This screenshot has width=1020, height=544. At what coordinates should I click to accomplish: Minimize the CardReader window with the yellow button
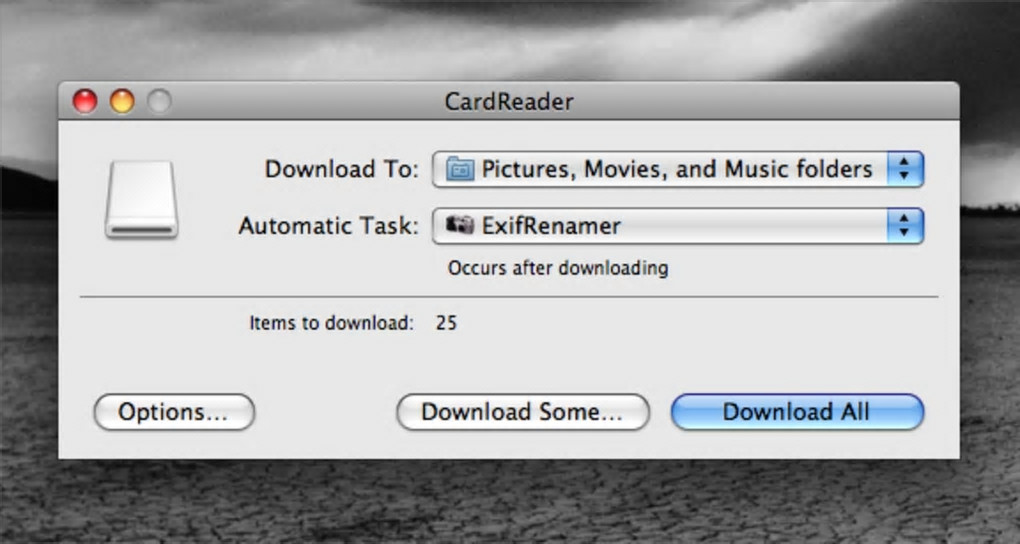(122, 101)
